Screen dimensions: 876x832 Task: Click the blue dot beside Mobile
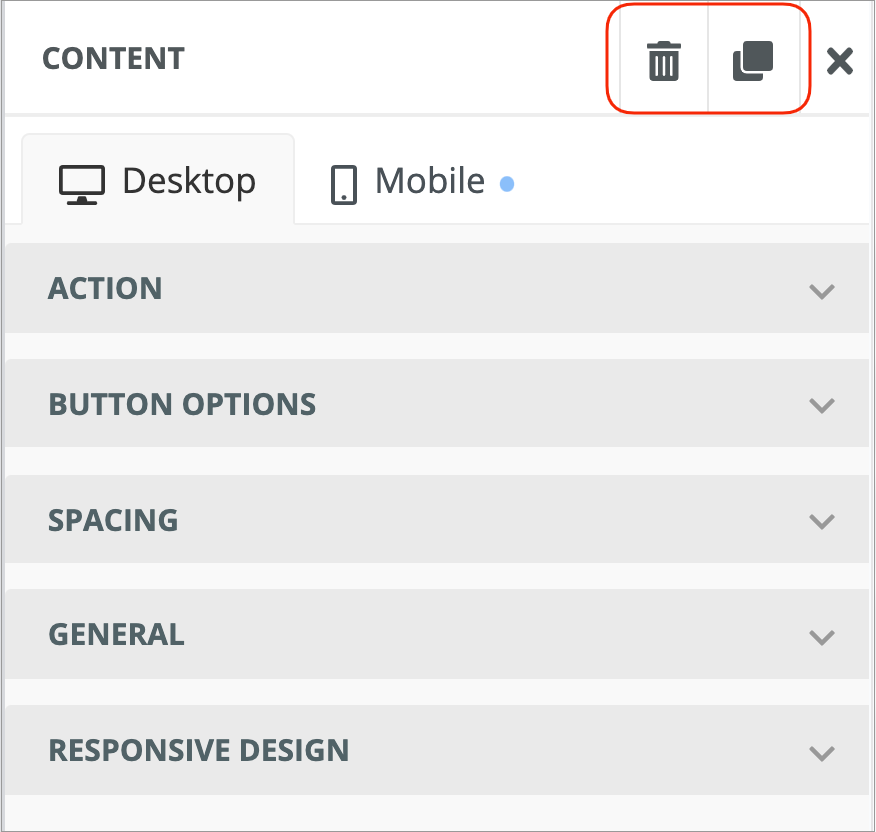[507, 184]
